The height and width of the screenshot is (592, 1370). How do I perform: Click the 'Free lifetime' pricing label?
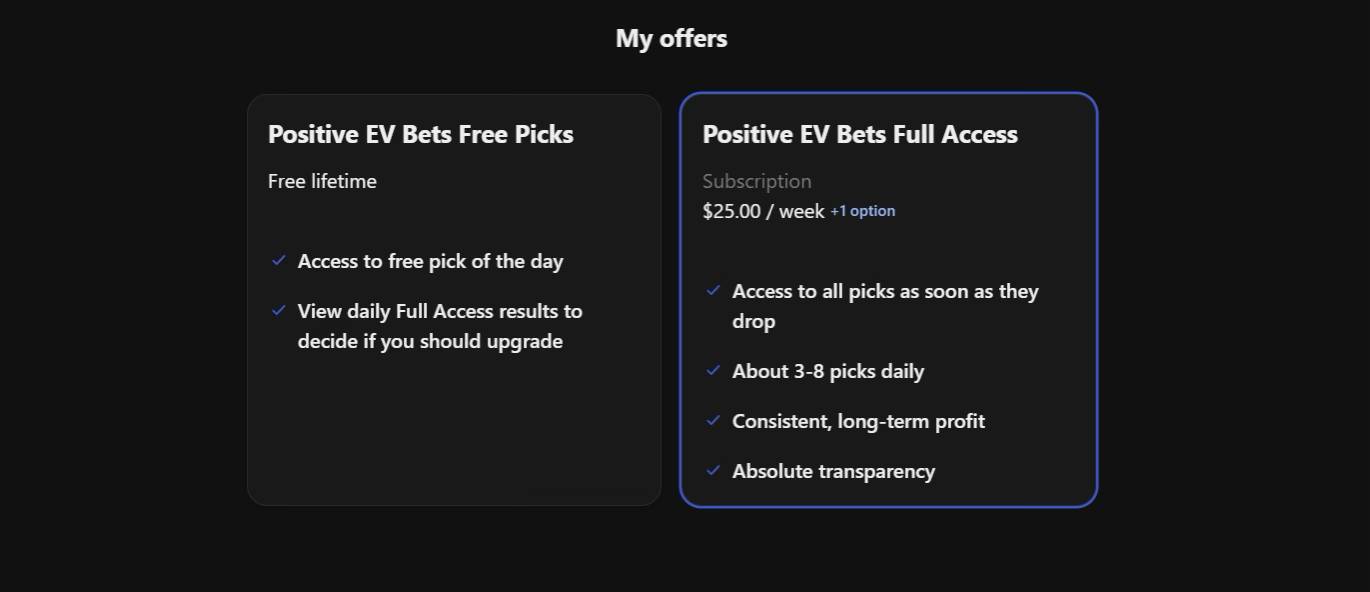pyautogui.click(x=322, y=181)
